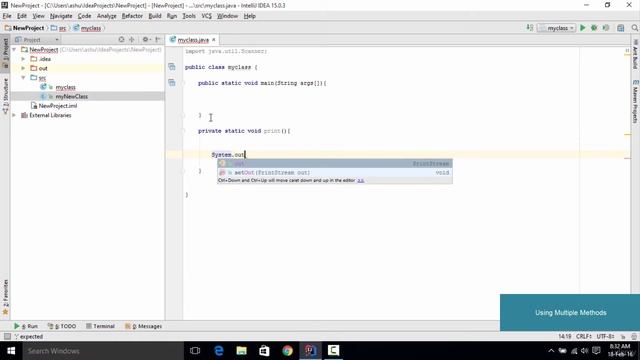The width and height of the screenshot is (640, 360).
Task: Run with coverage icon in toolbar
Action: (x=606, y=28)
